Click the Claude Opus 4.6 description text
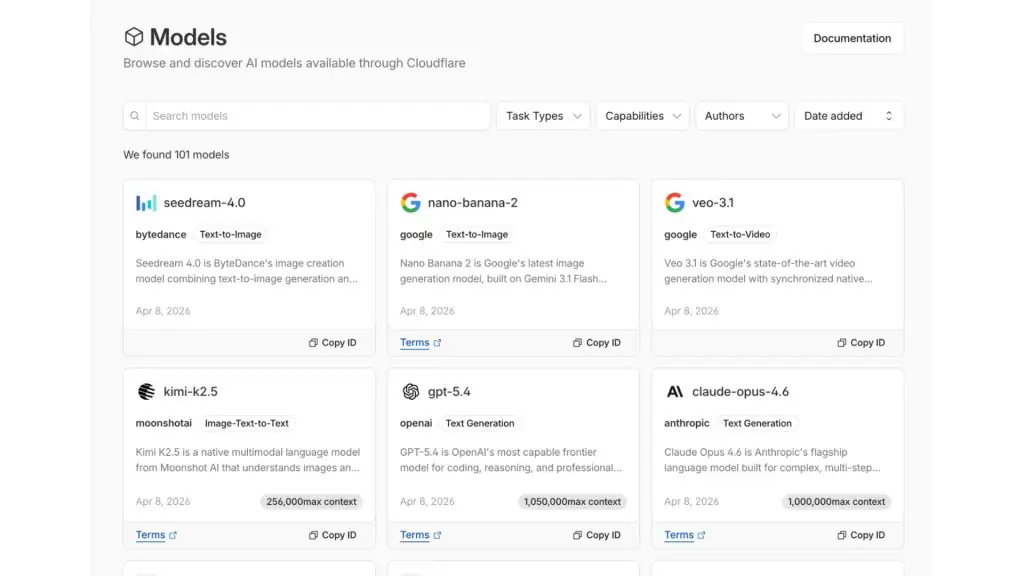The height and width of the screenshot is (576, 1024). point(772,460)
